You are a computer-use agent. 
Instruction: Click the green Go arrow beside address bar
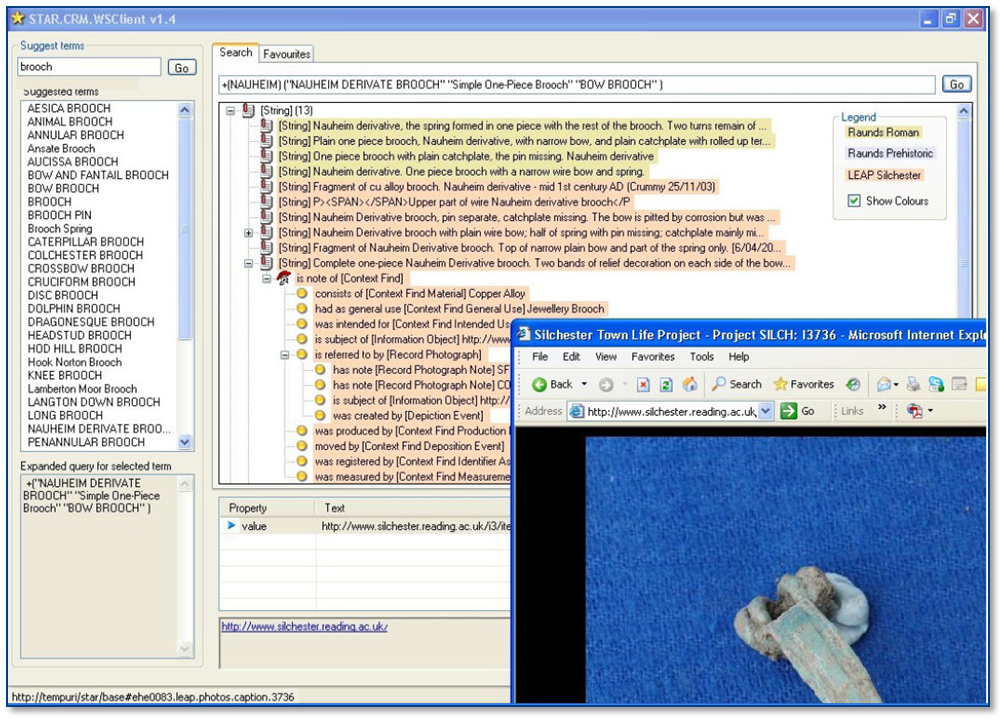pos(789,411)
